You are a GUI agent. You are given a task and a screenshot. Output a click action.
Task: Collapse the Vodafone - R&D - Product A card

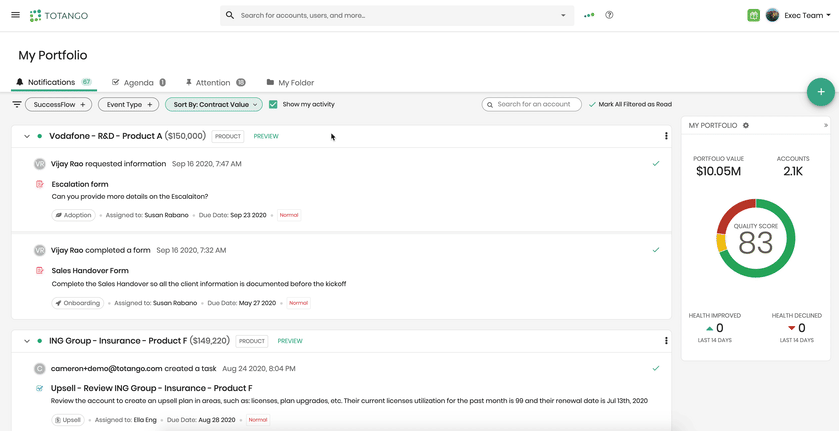click(26, 136)
